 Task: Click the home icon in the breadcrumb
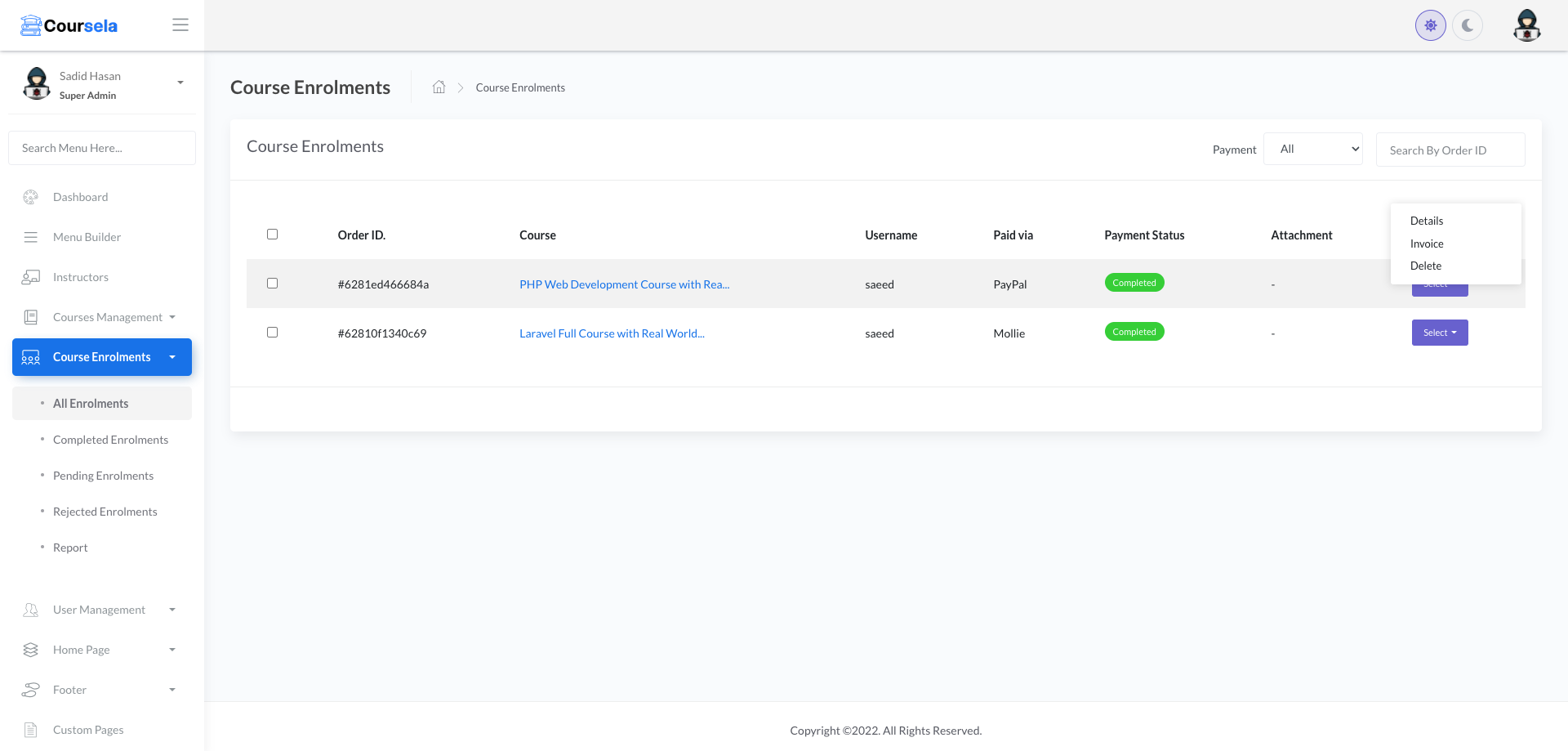point(439,87)
